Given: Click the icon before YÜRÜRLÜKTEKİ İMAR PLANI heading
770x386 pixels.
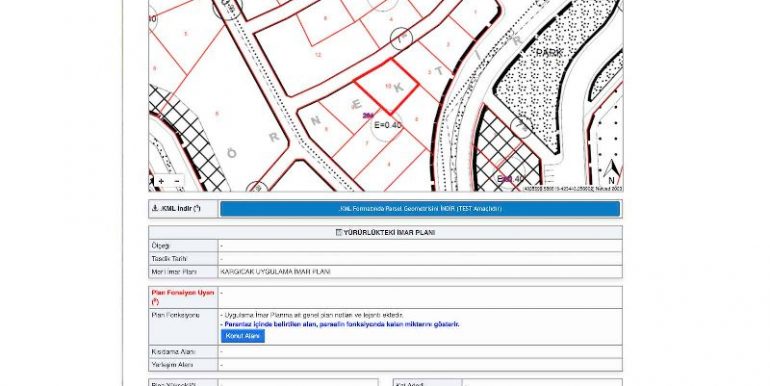Looking at the screenshot, I should [339, 232].
